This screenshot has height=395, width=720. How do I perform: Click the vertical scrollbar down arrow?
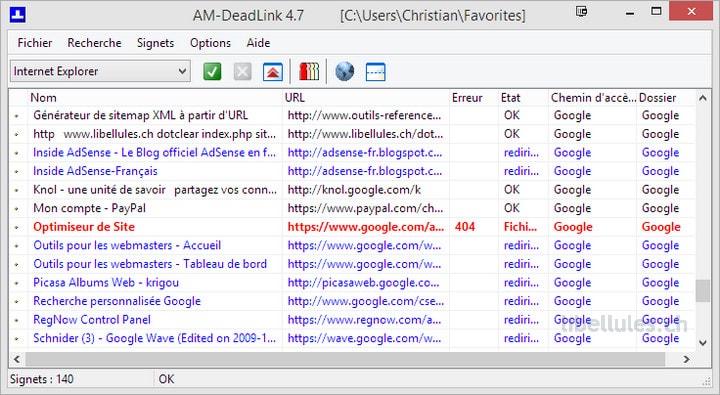tap(703, 343)
